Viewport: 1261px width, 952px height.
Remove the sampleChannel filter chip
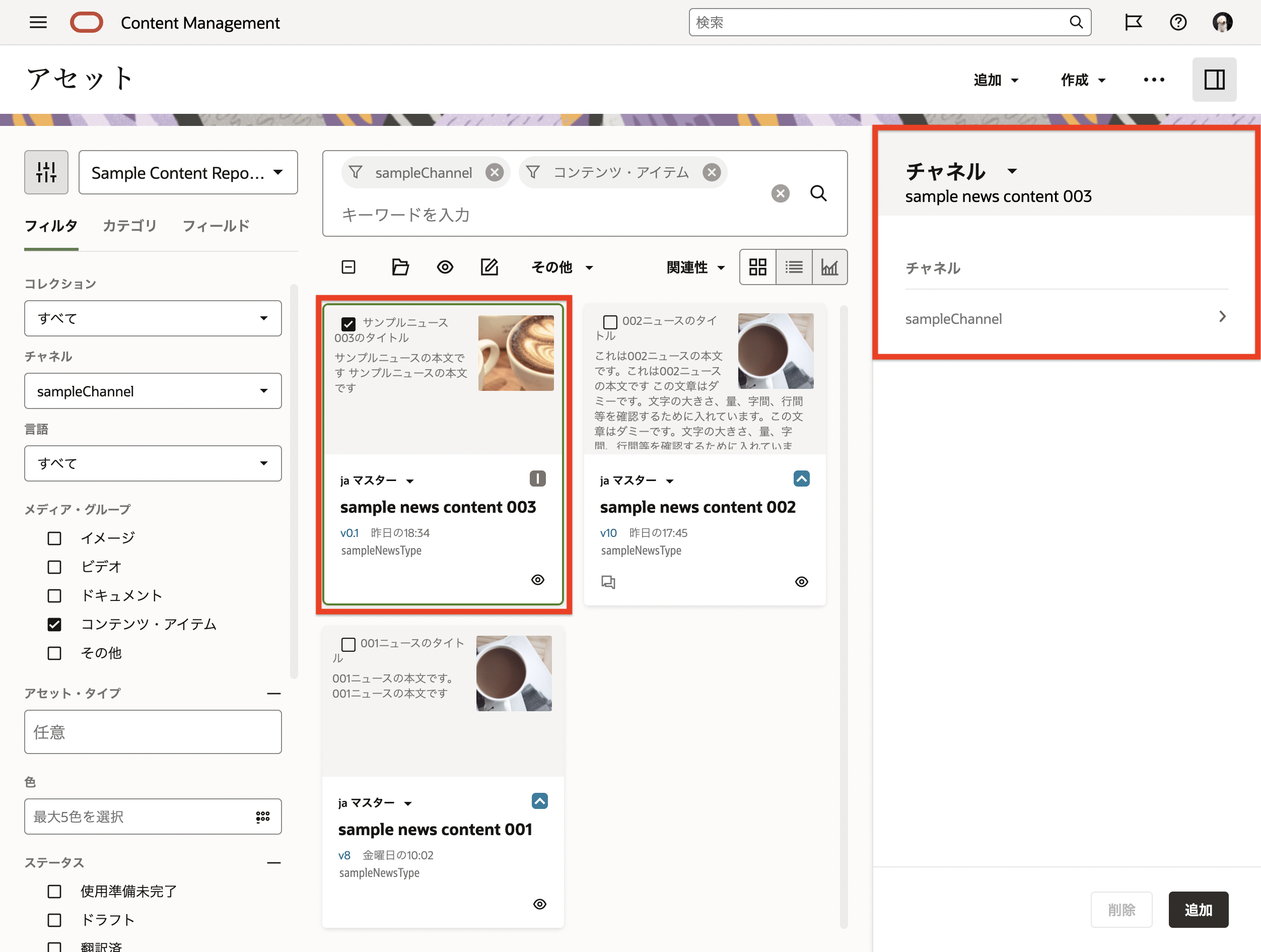point(494,172)
